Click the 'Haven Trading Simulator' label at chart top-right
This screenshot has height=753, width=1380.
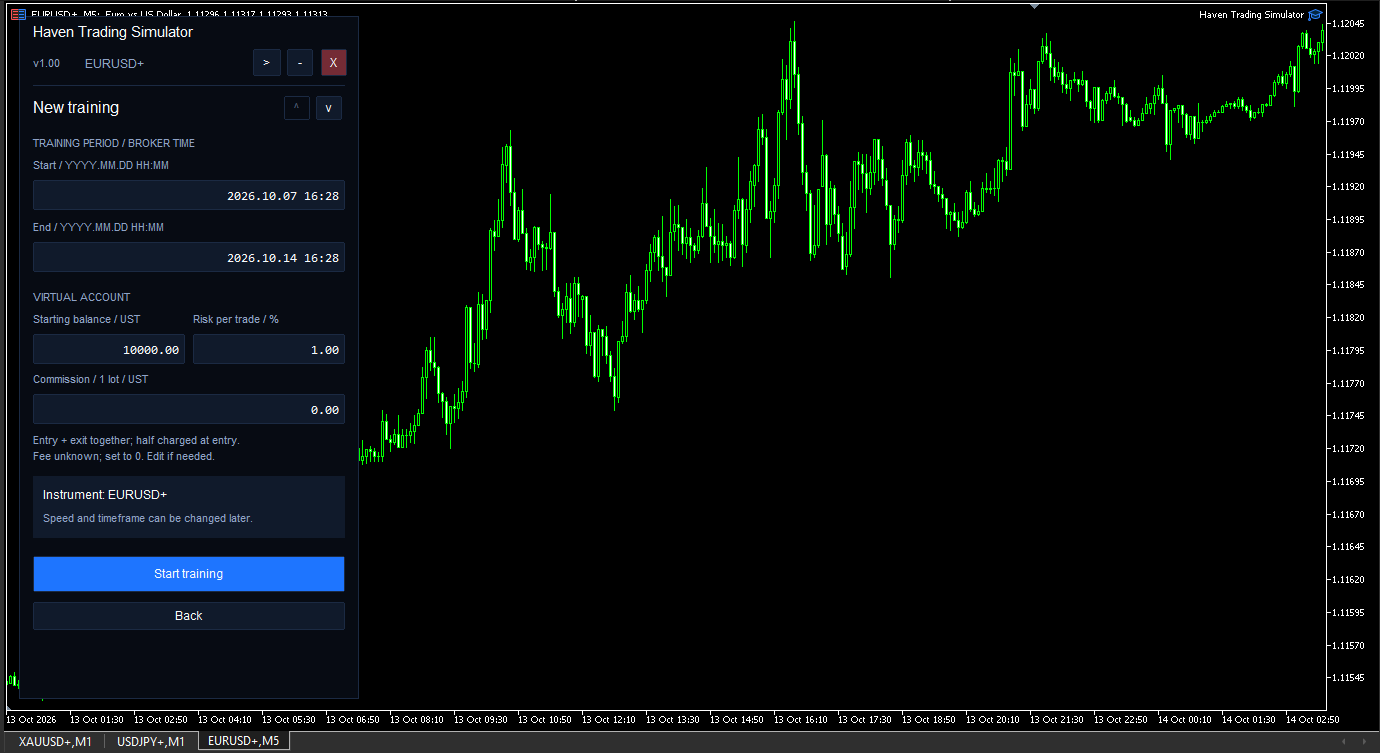pyautogui.click(x=1251, y=15)
